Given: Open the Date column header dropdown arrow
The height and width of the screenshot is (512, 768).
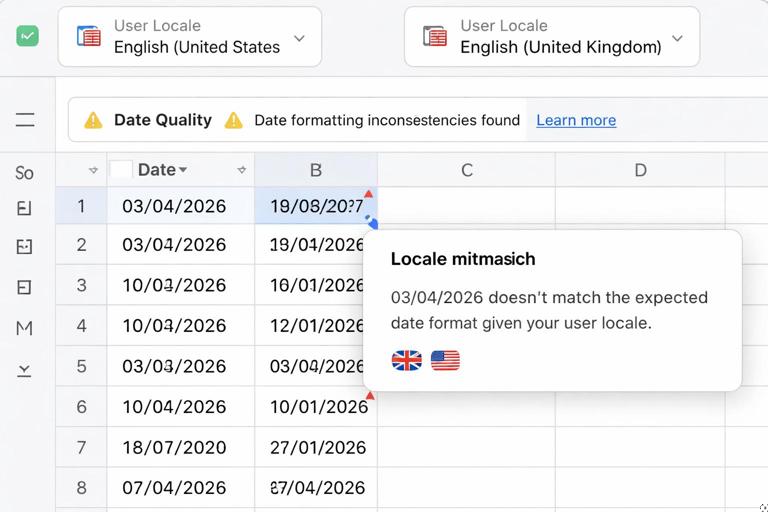Looking at the screenshot, I should (183, 170).
